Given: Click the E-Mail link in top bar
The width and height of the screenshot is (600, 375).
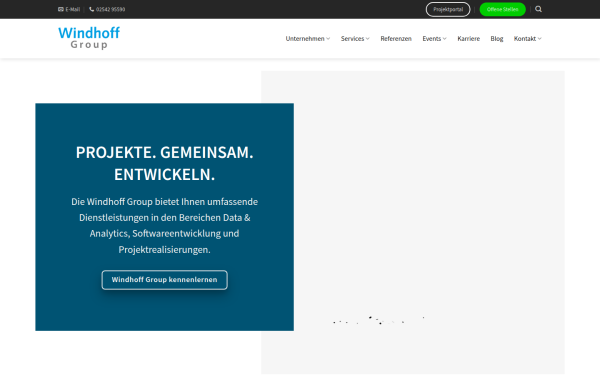Looking at the screenshot, I should [69, 9].
